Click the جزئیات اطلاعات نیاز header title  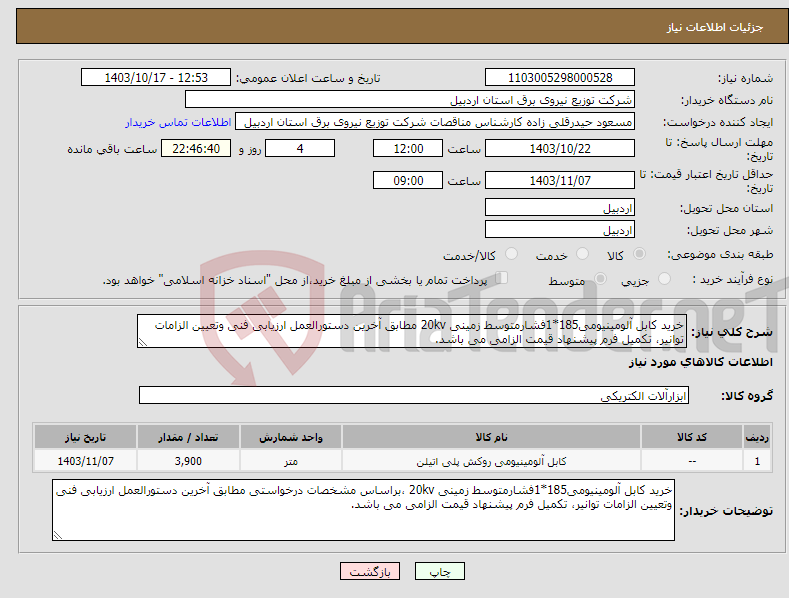715,27
